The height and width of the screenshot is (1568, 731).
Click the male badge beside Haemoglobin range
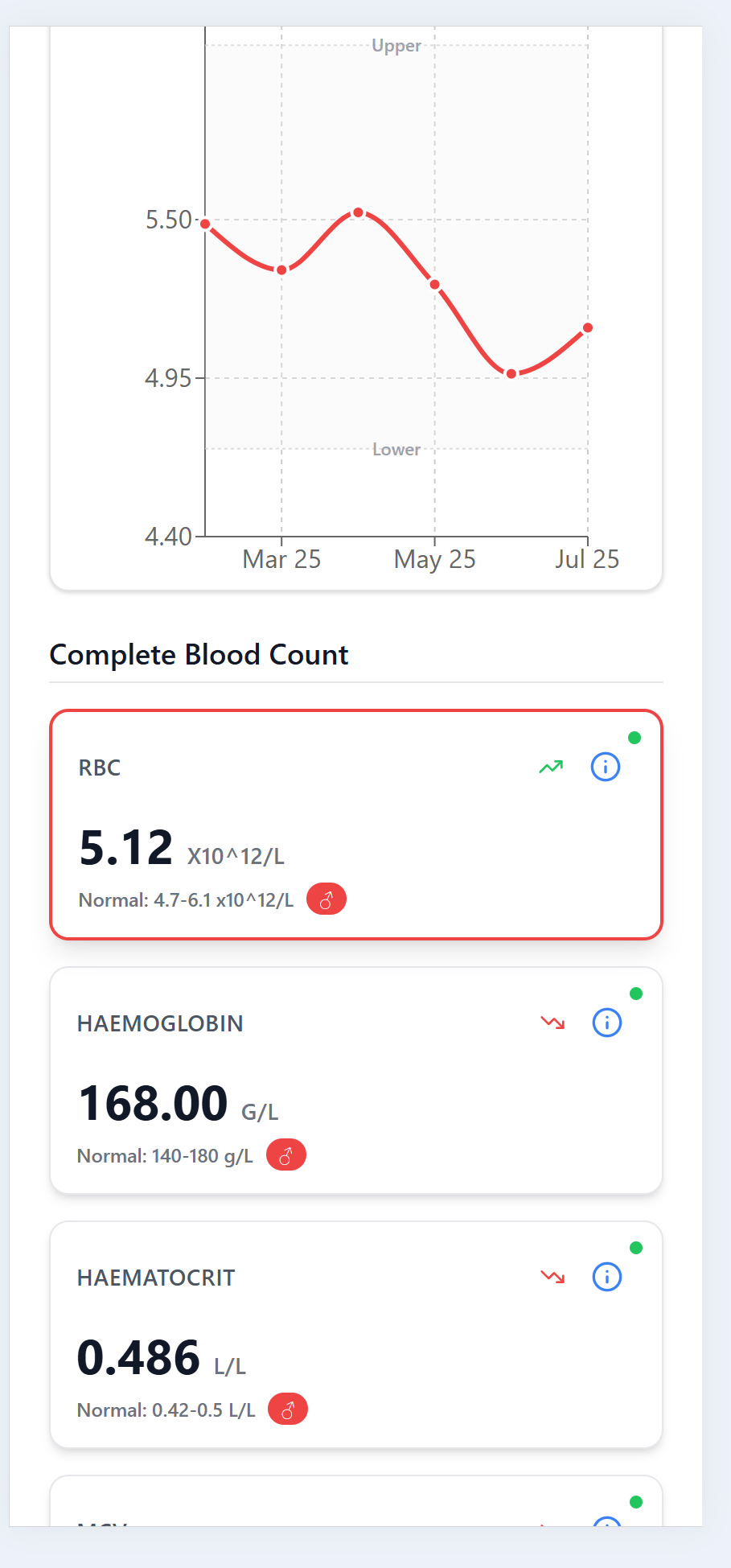[286, 1155]
